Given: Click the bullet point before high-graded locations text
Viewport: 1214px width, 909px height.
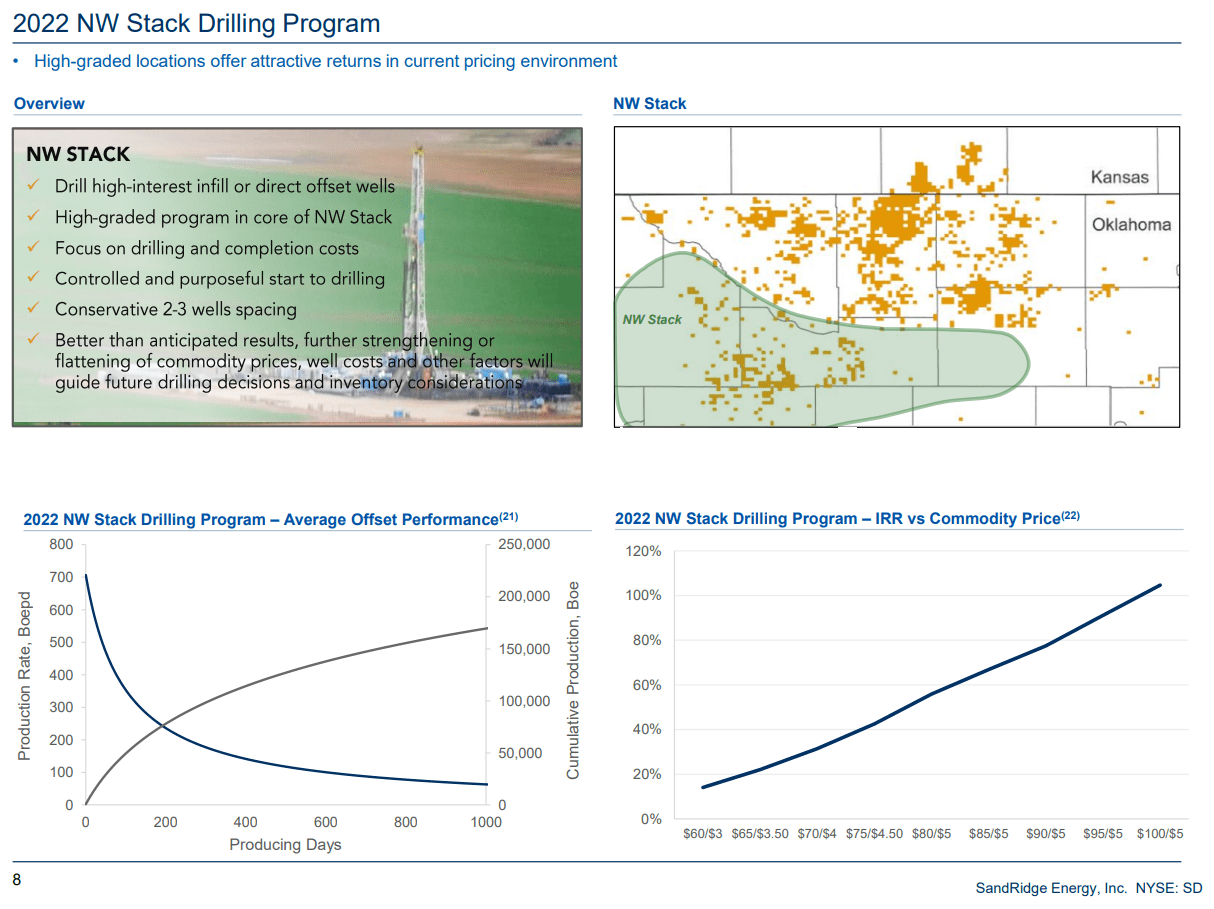Looking at the screenshot, I should click(18, 61).
